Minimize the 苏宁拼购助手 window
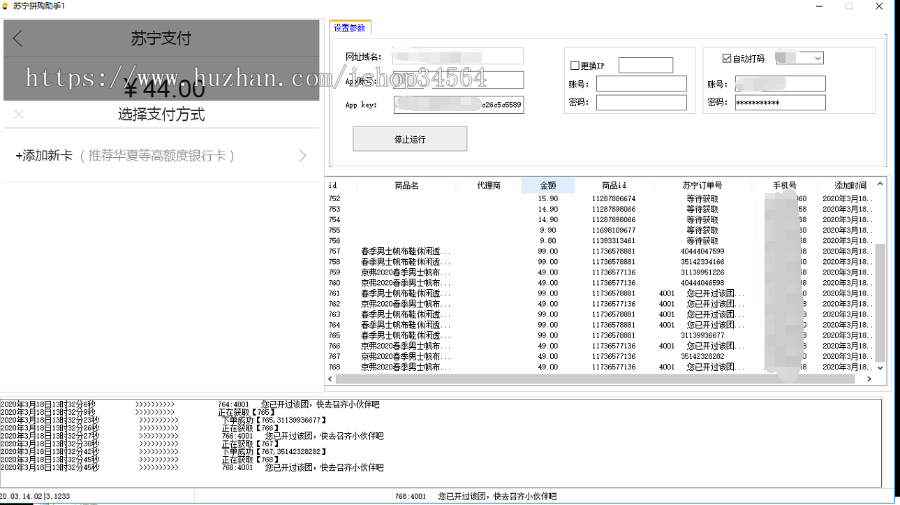 819,6
